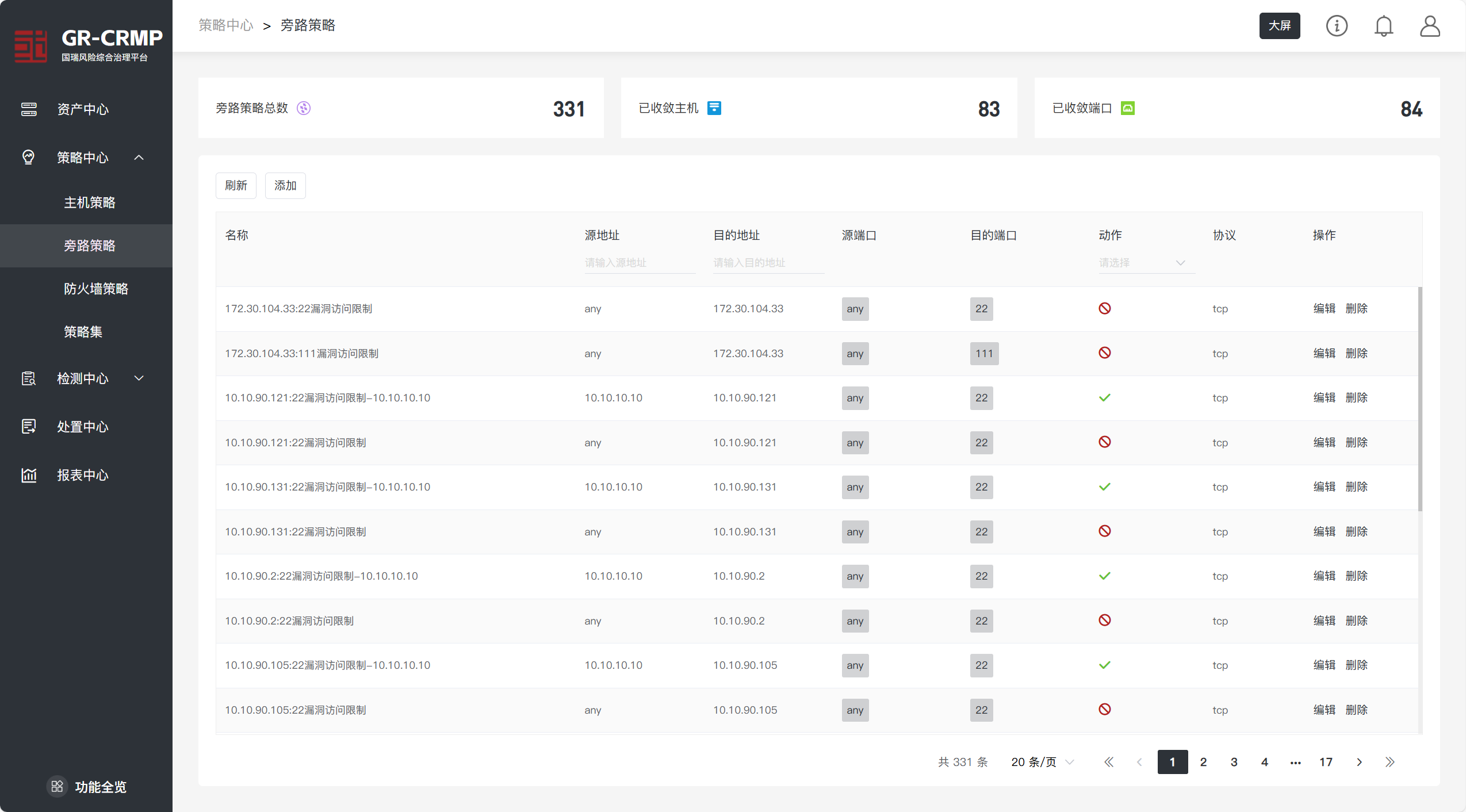Image resolution: width=1466 pixels, height=812 pixels.
Task: Open the info circle icon
Action: click(1336, 26)
